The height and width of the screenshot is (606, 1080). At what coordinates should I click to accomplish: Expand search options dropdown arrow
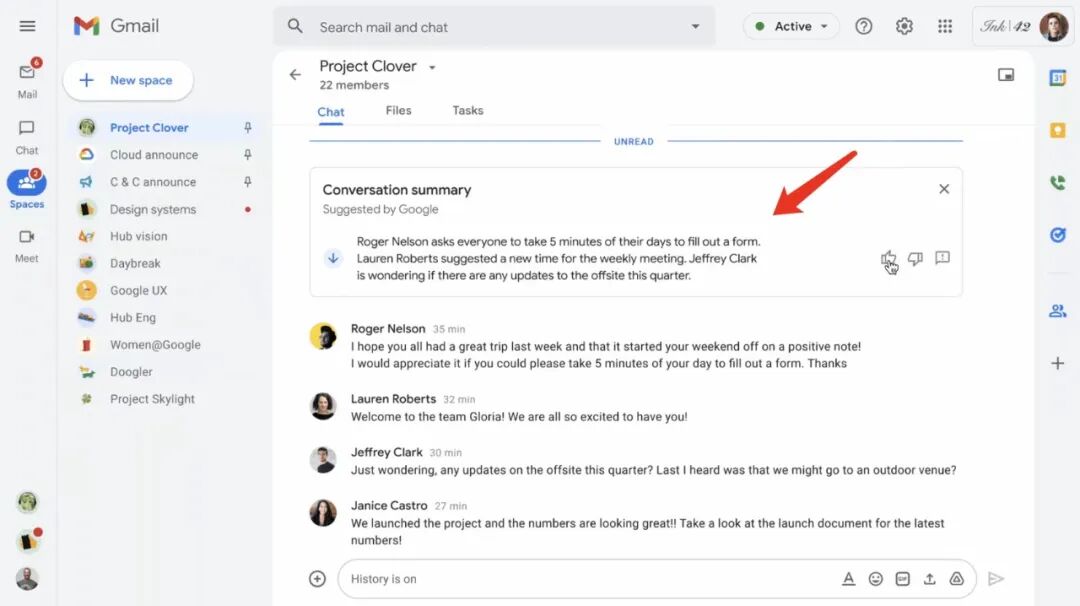click(x=696, y=26)
